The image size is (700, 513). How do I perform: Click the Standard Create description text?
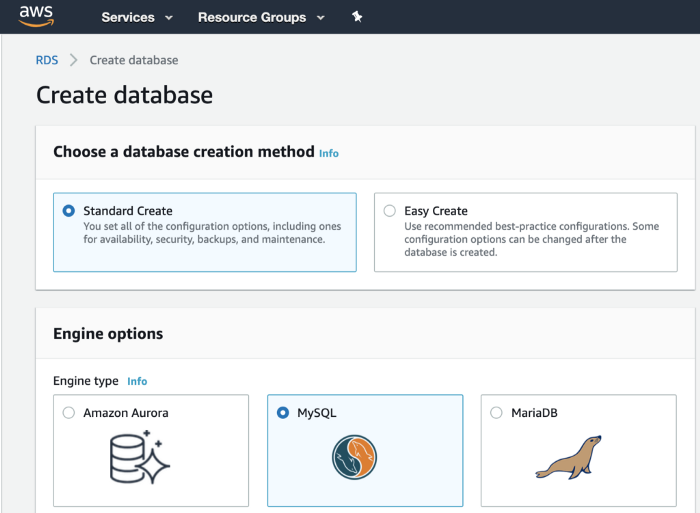pyautogui.click(x=212, y=233)
